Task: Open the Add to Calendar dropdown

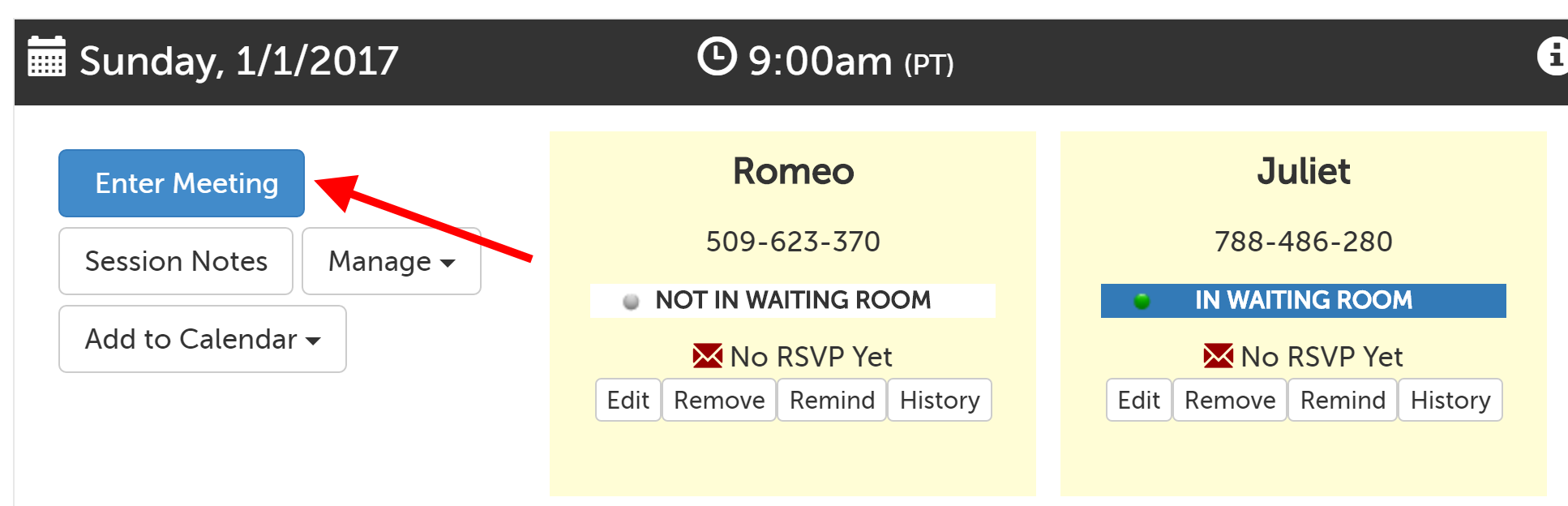Action: tap(203, 339)
